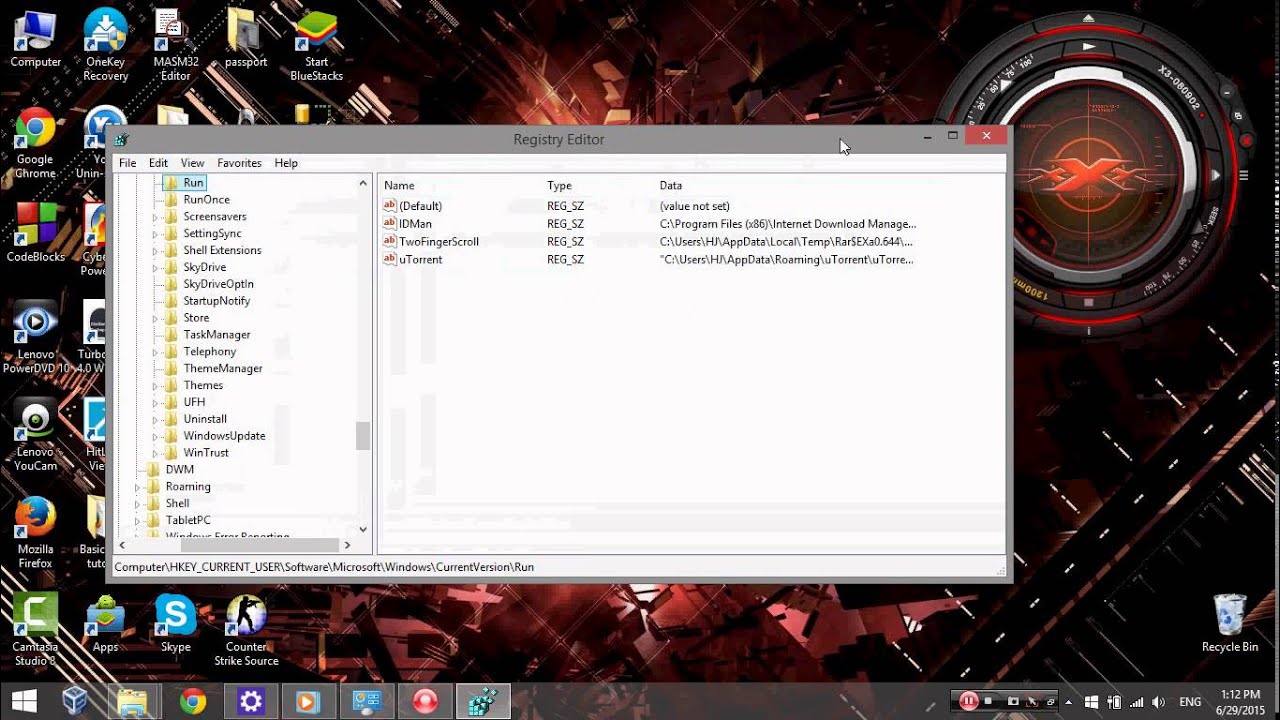Click the tree pane vertical scrollbar thumb
Screen dimensions: 1280x720
pyautogui.click(x=363, y=435)
